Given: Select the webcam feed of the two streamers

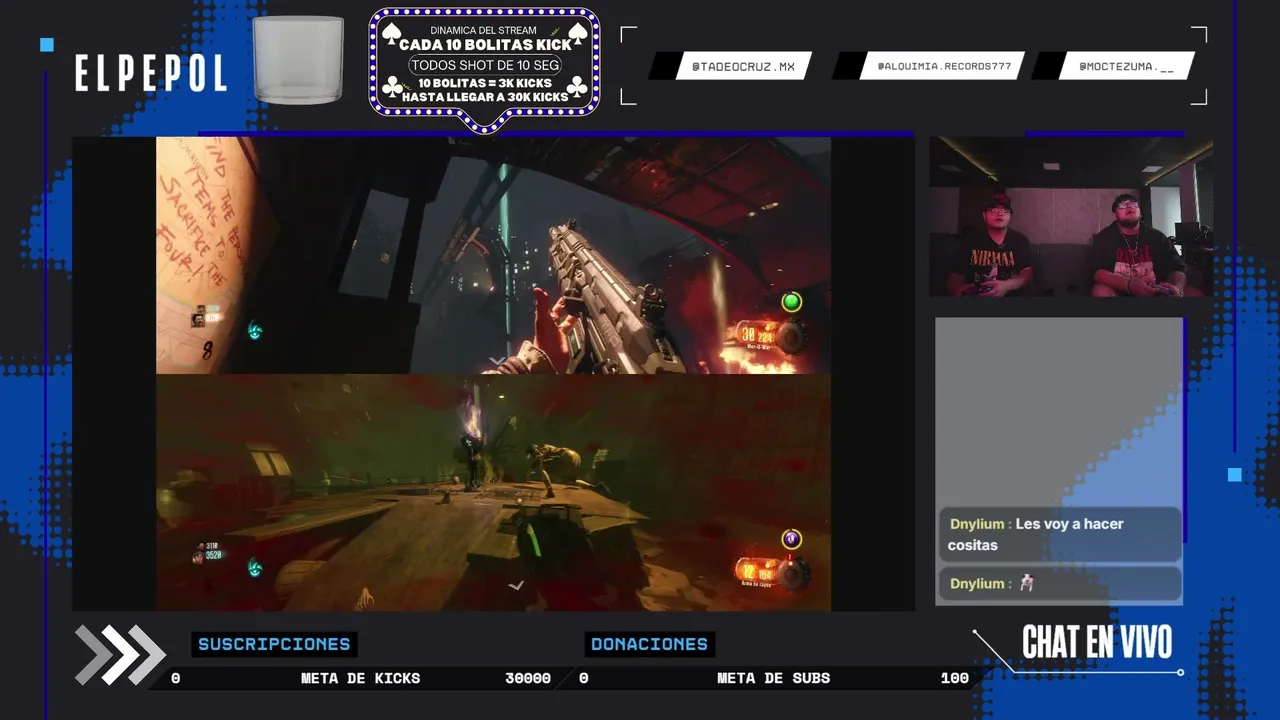Looking at the screenshot, I should coord(1071,216).
